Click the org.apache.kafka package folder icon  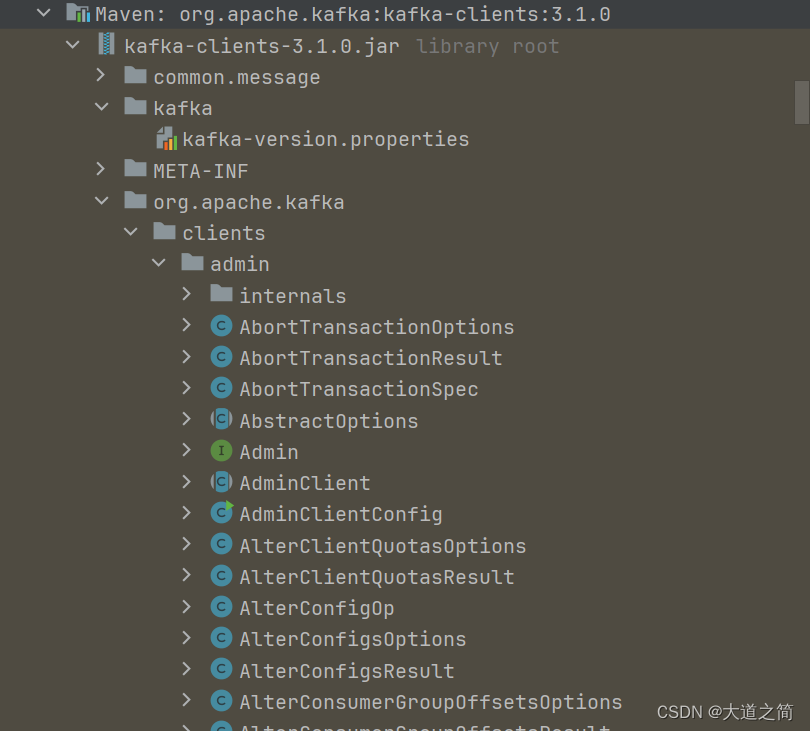(x=135, y=200)
